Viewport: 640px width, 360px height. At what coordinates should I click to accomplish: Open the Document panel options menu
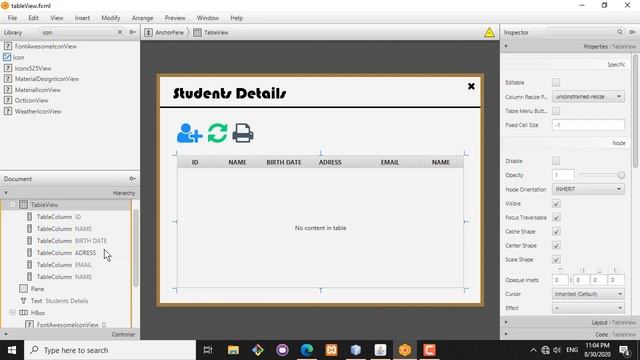132,179
